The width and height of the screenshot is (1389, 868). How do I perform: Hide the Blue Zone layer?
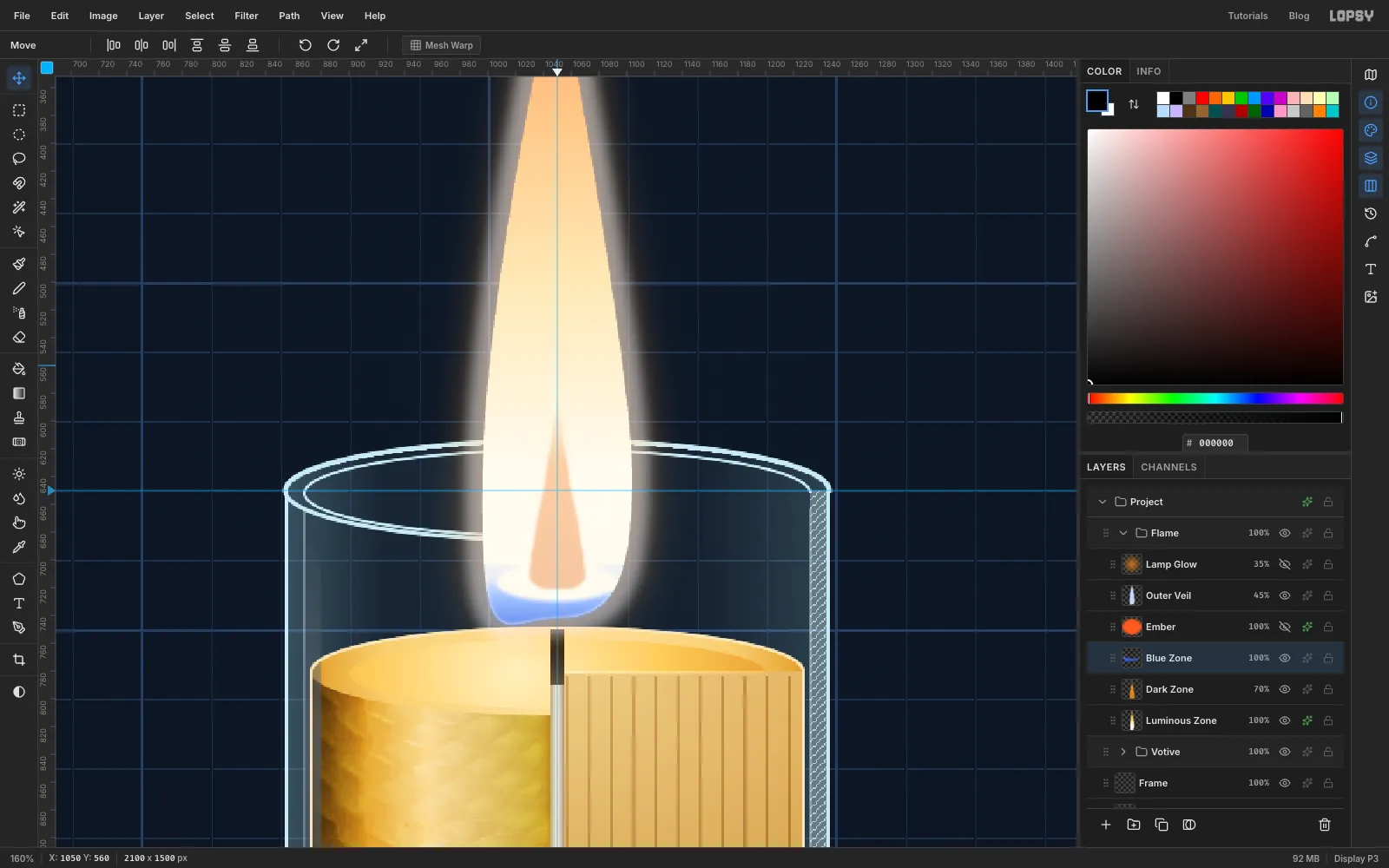[x=1285, y=658]
